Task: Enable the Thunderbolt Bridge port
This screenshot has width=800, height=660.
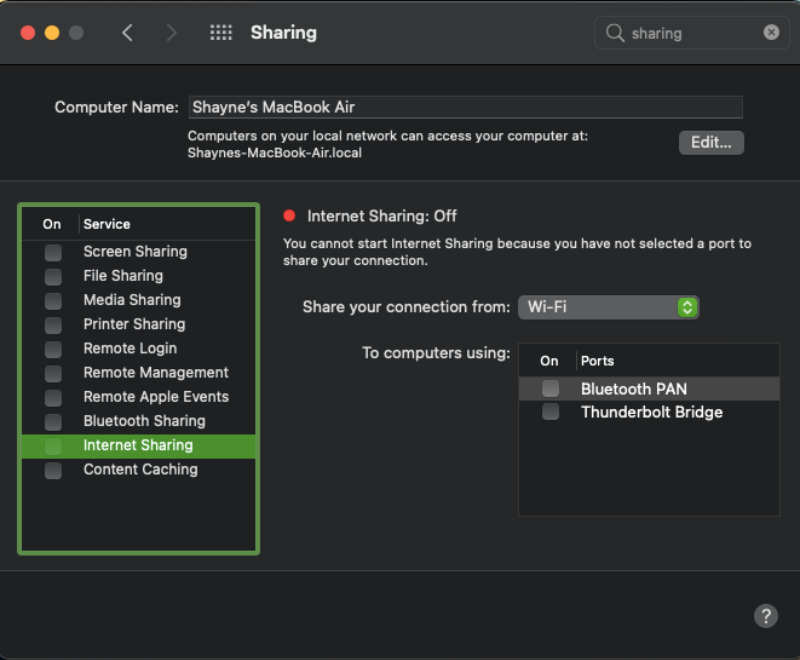Action: click(x=549, y=411)
